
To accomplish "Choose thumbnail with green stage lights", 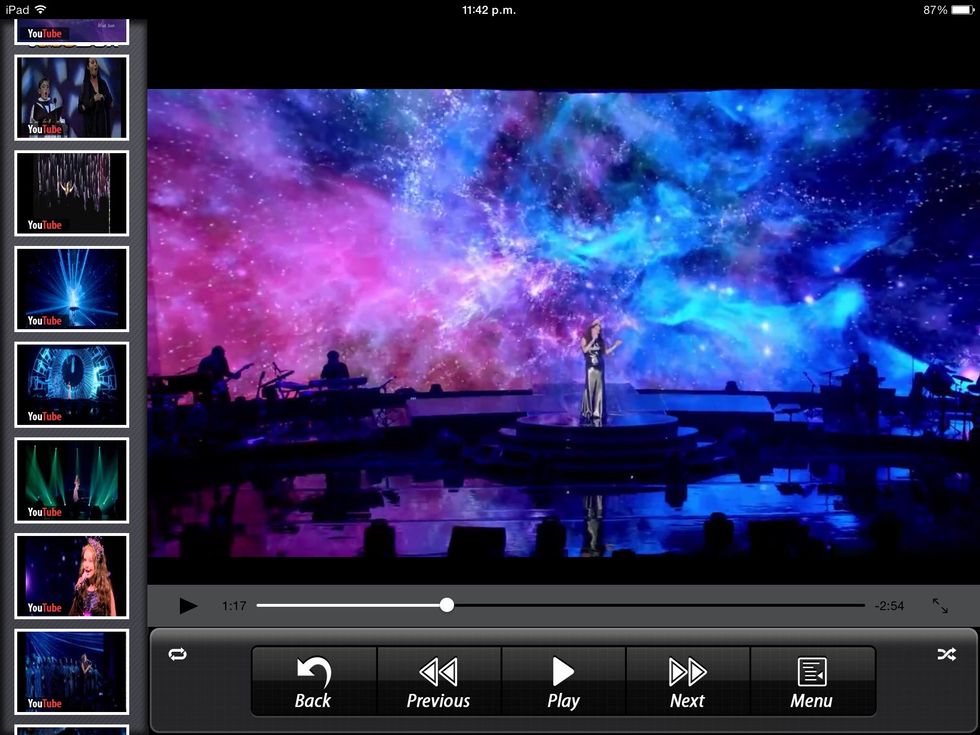I will (x=72, y=480).
